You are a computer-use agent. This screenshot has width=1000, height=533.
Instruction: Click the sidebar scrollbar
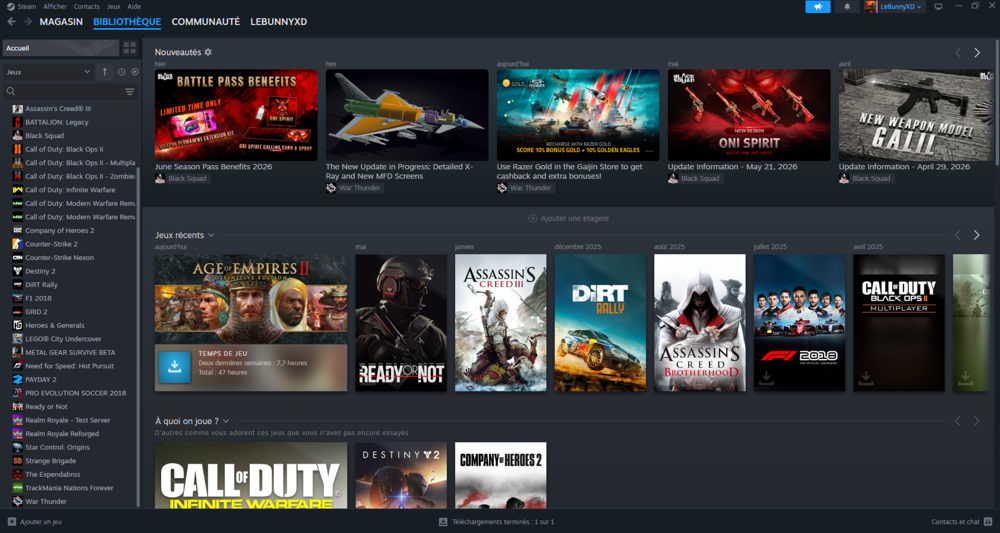[138, 338]
